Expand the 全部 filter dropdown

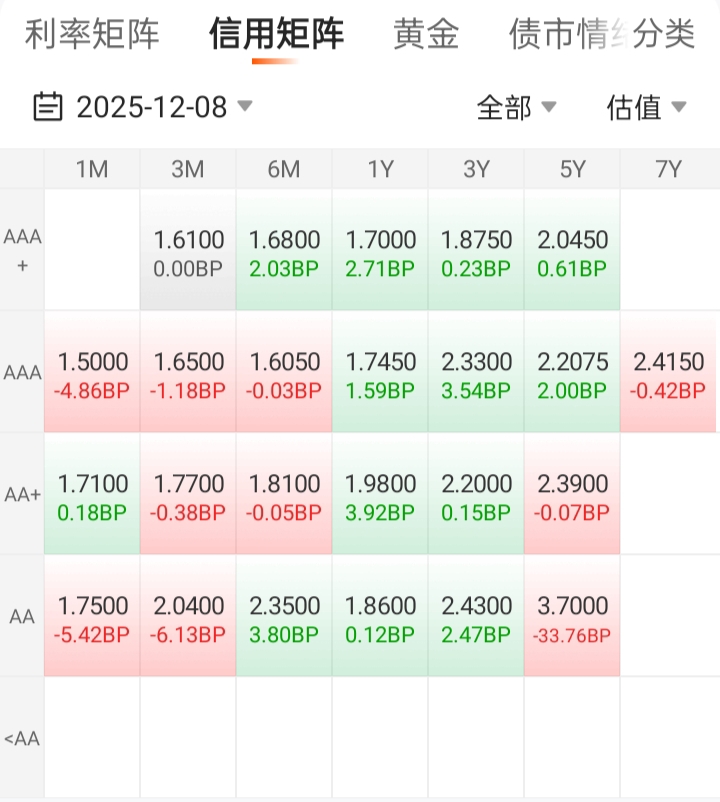tap(515, 107)
